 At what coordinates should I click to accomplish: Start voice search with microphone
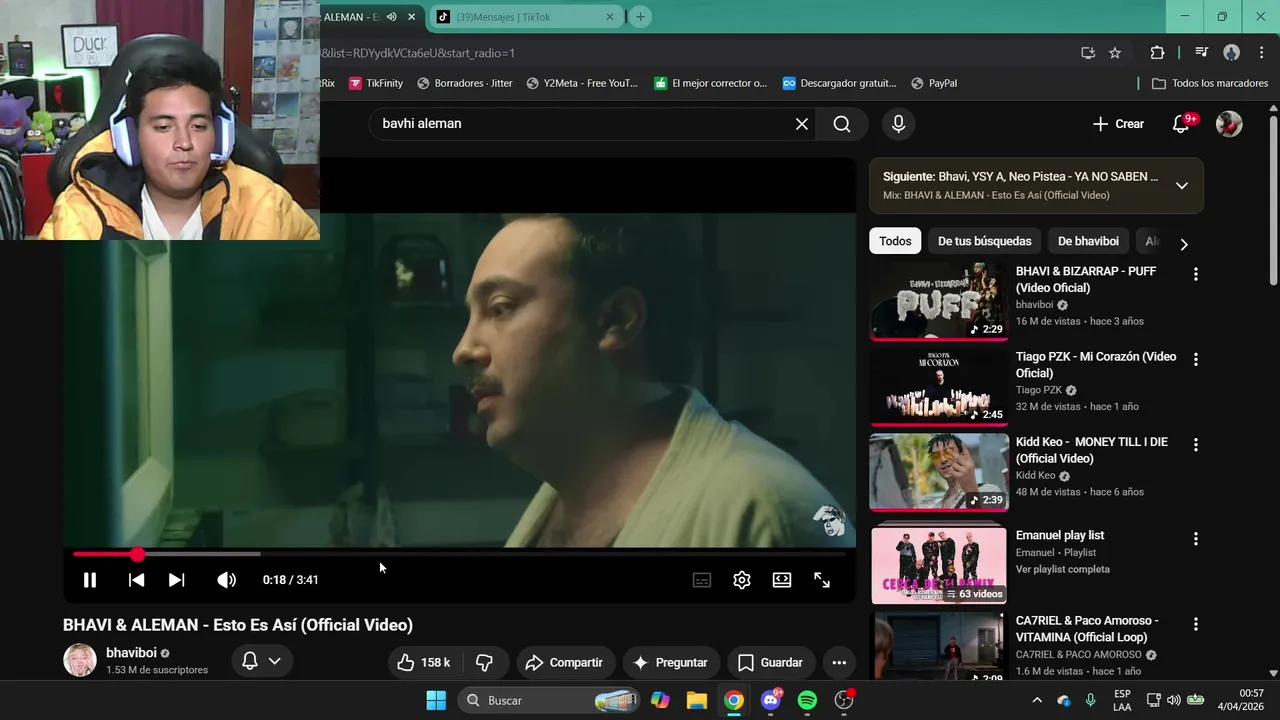(898, 124)
